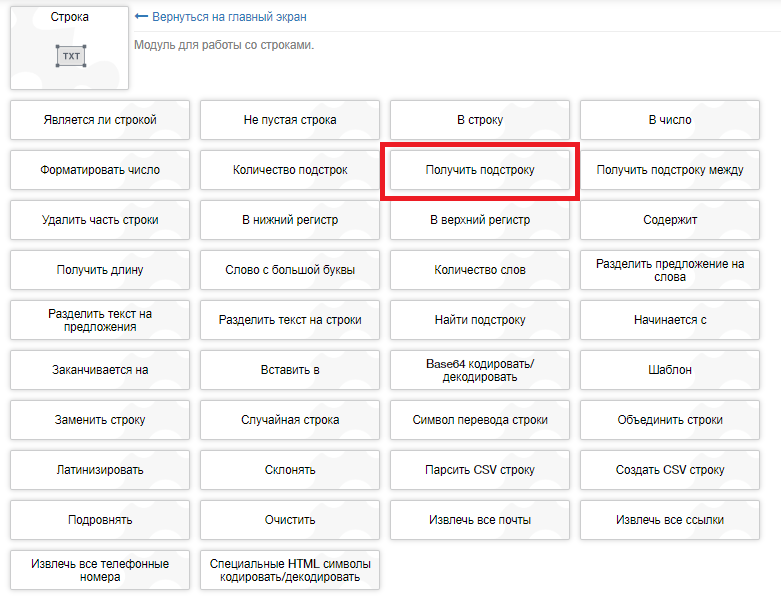Open Извлечь все телефонные номера action
The width and height of the screenshot is (781, 605).
[x=100, y=570]
